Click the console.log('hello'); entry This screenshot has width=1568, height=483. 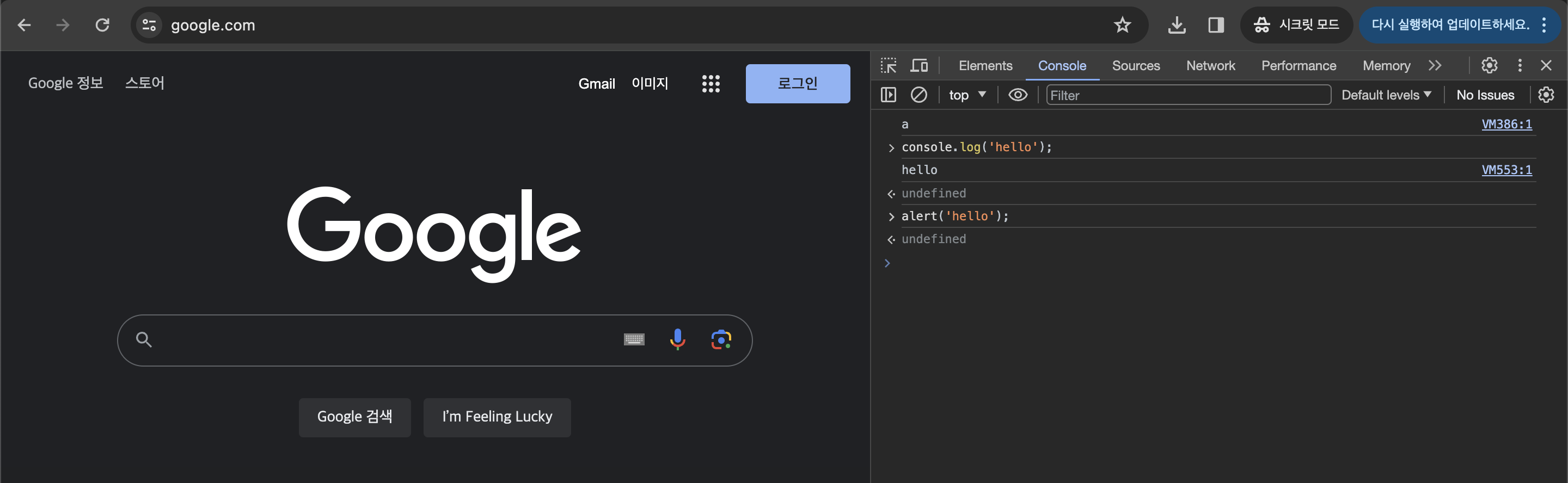click(x=976, y=147)
